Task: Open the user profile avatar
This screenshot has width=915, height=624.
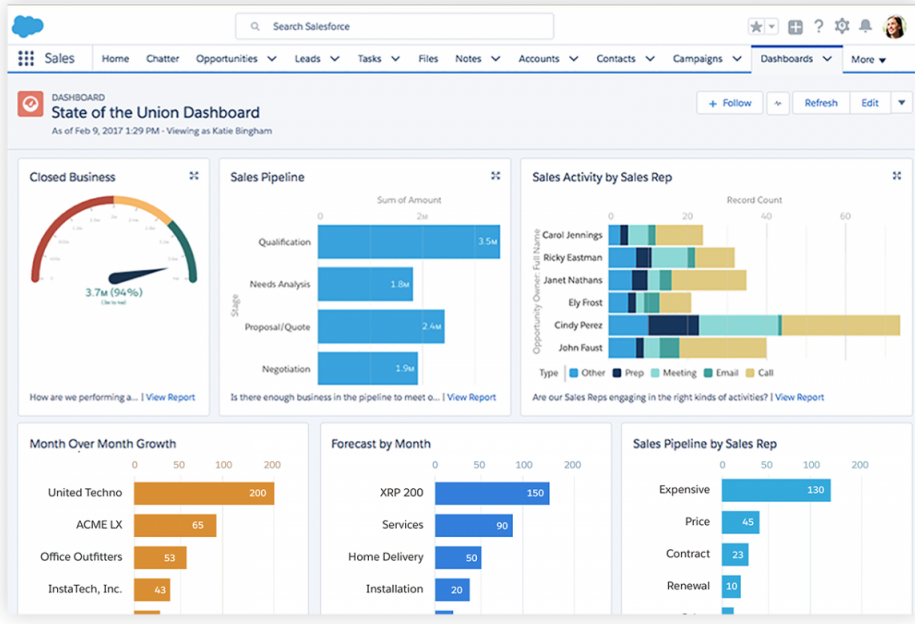Action: tap(895, 27)
